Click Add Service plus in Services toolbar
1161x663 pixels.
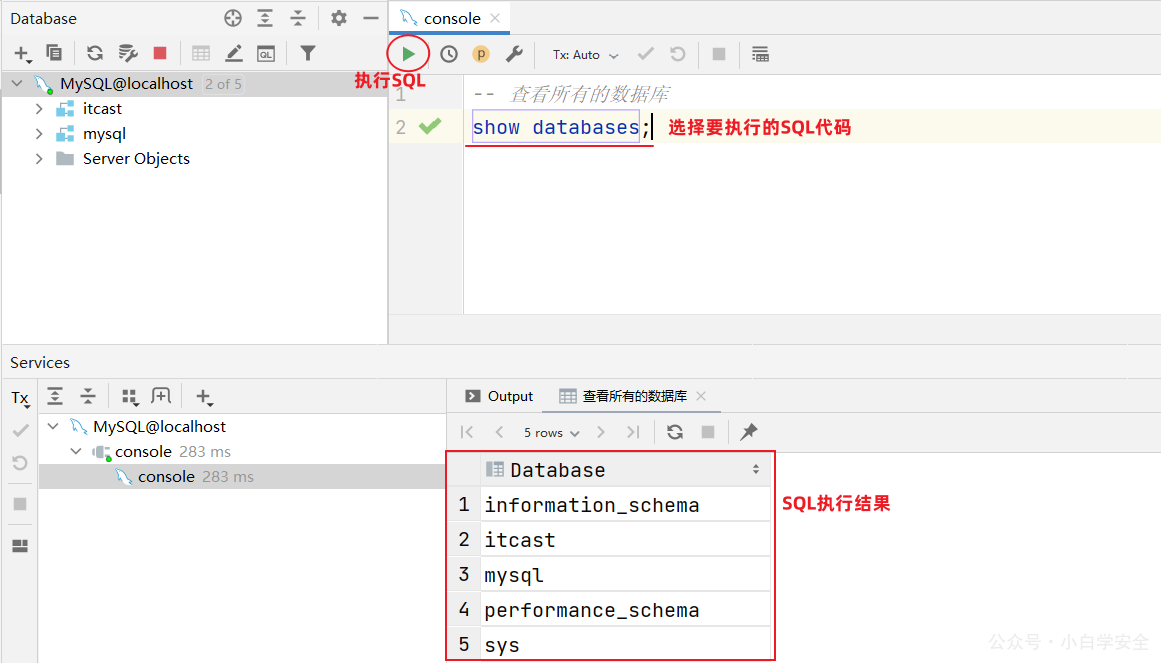[x=204, y=397]
